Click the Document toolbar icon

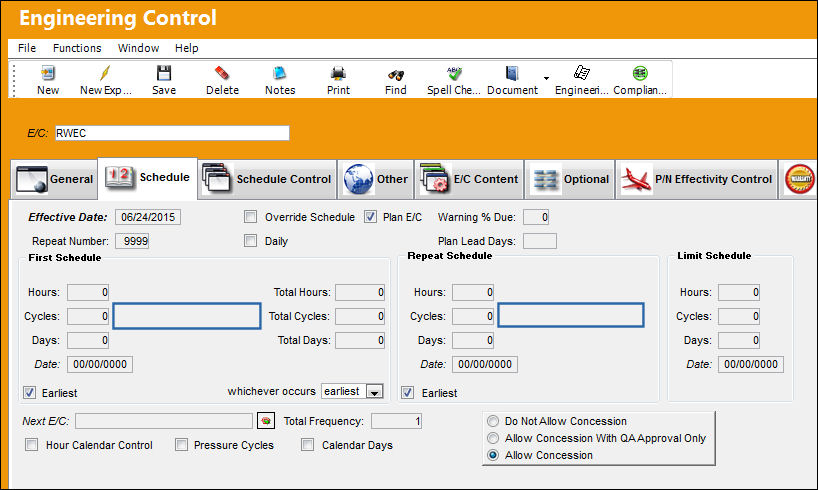[512, 73]
